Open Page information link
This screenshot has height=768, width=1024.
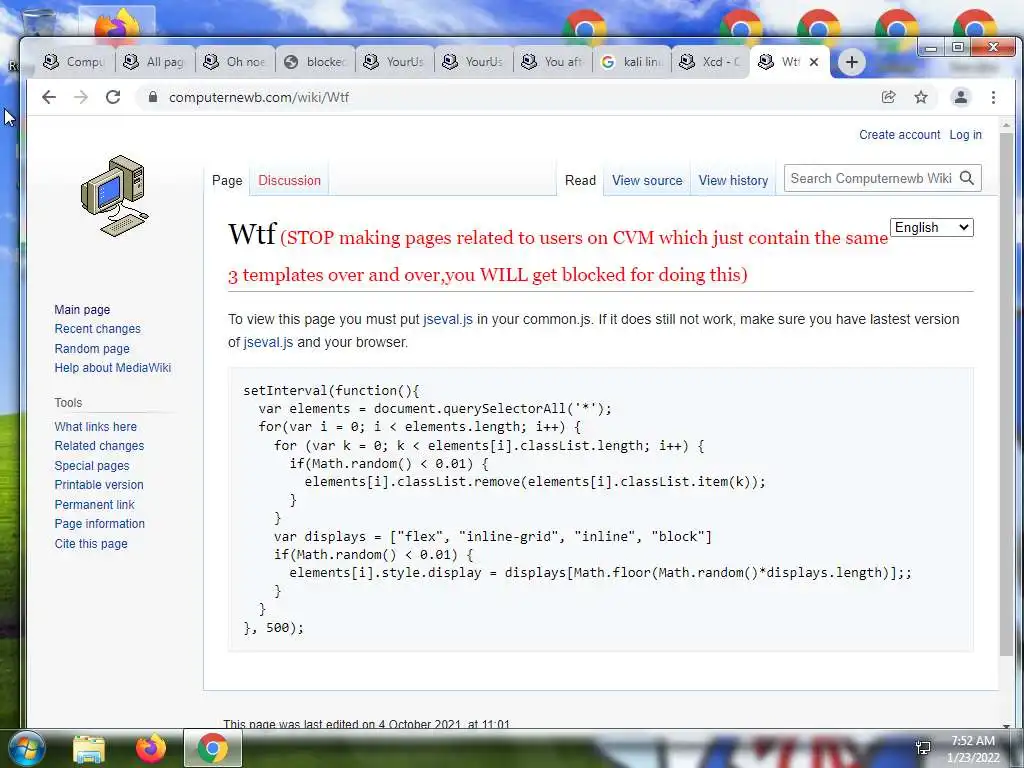(x=99, y=523)
